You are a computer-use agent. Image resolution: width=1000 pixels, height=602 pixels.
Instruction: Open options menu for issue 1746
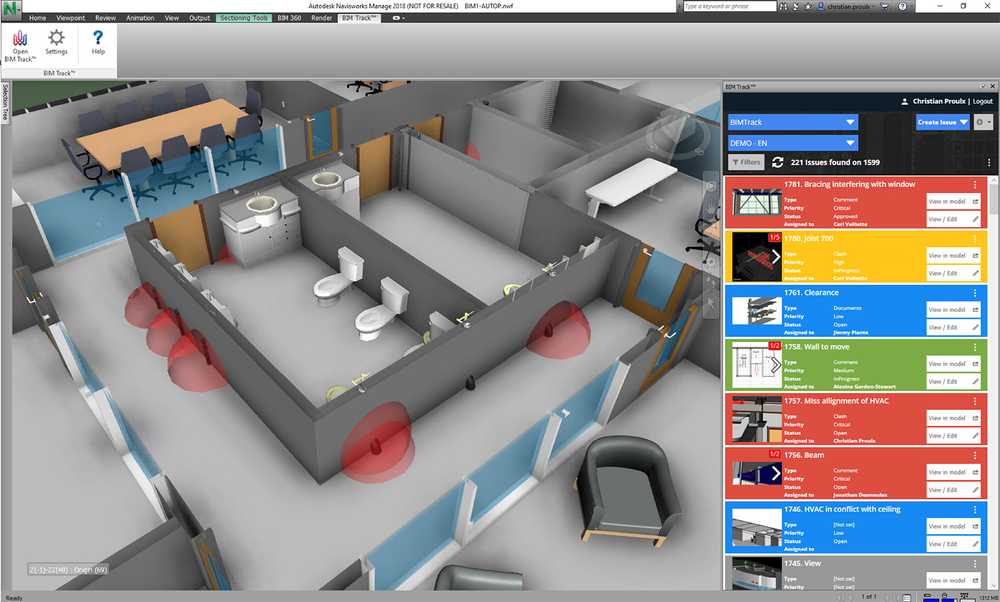(974, 510)
